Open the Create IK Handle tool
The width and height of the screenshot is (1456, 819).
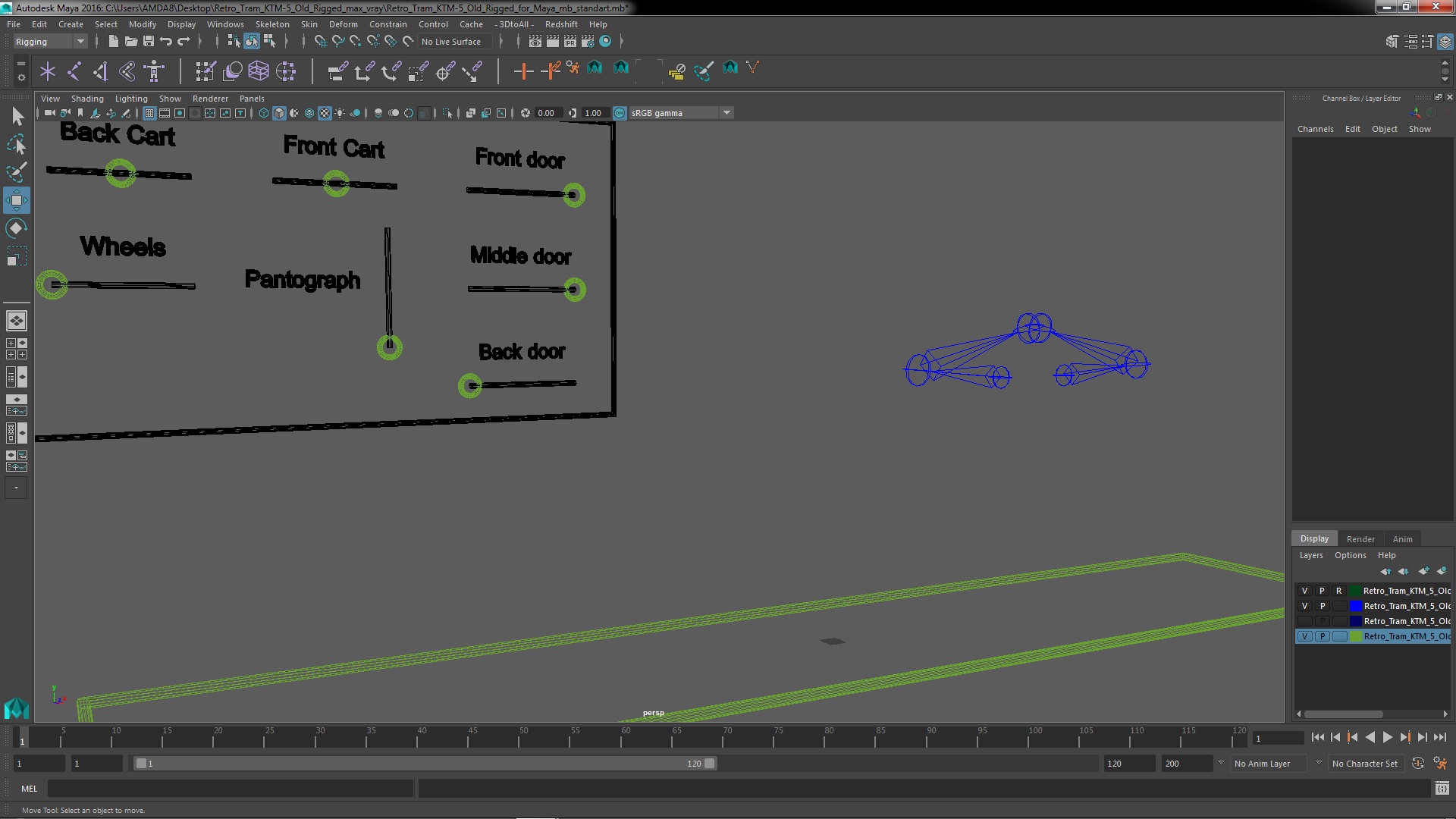101,71
